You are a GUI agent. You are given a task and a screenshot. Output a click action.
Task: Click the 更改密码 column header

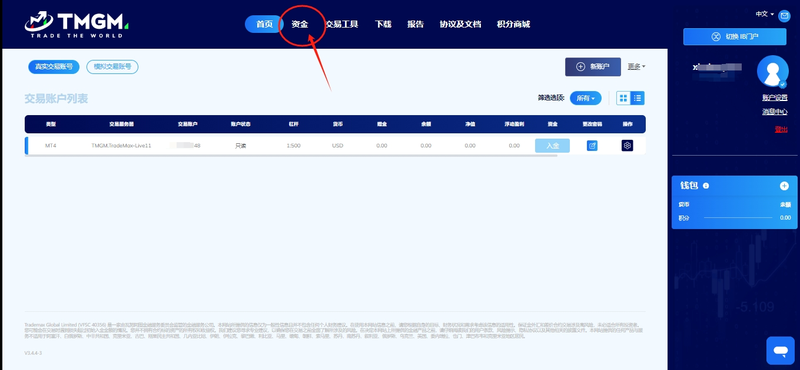(592, 124)
